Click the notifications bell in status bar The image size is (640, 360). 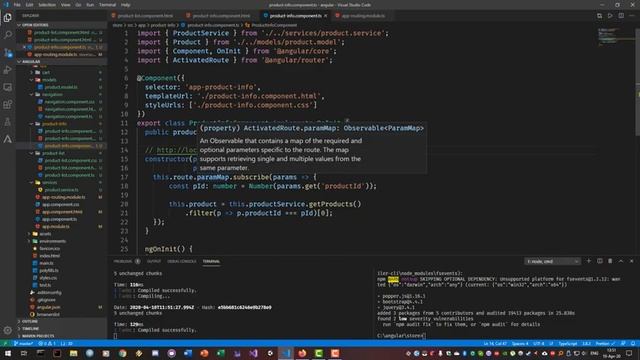pos(633,344)
